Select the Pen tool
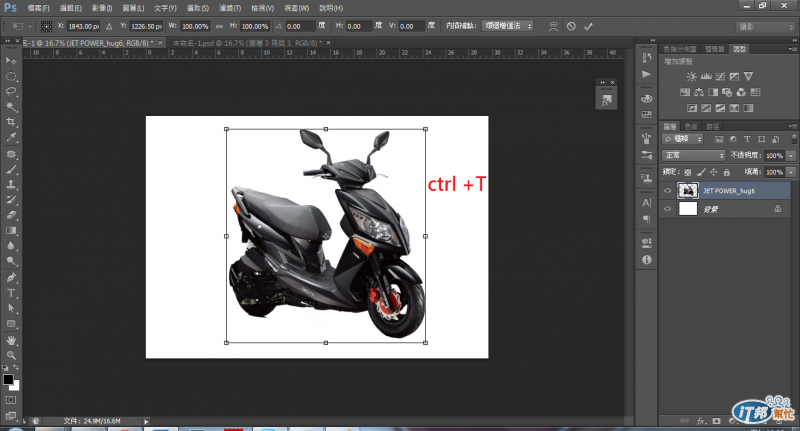 (11, 278)
